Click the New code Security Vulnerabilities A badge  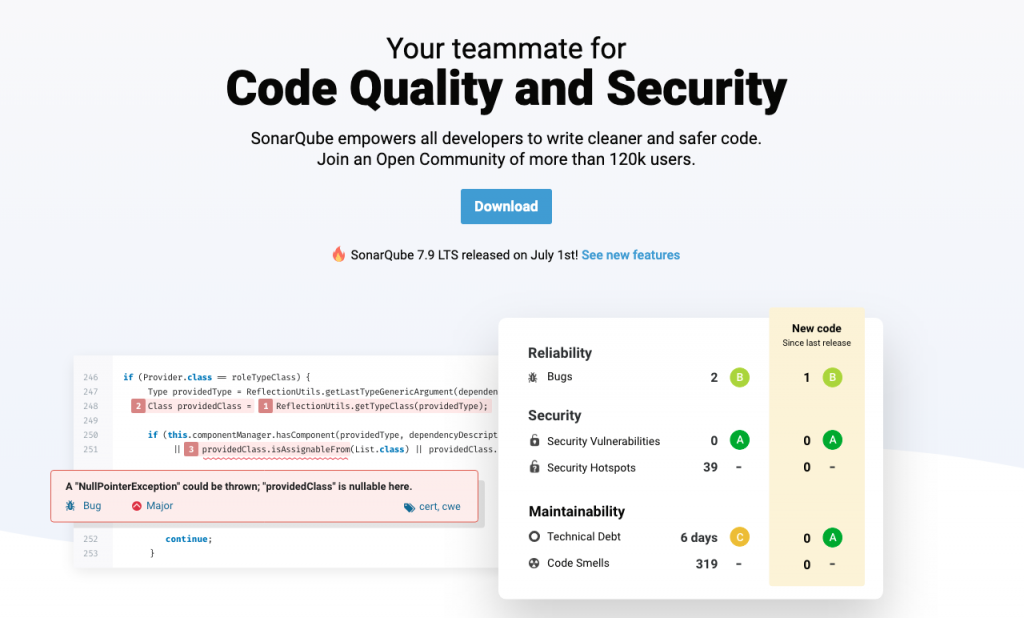click(832, 440)
